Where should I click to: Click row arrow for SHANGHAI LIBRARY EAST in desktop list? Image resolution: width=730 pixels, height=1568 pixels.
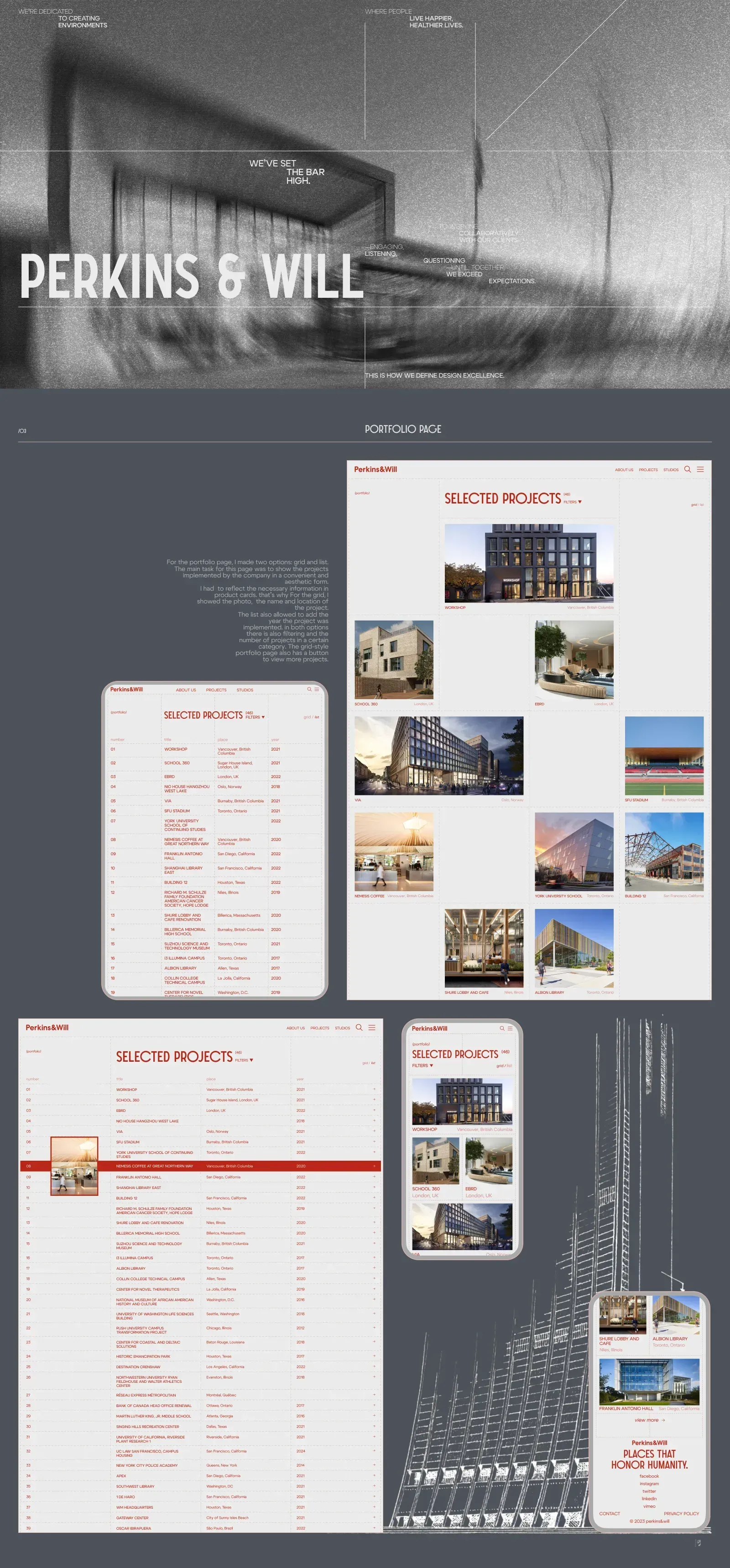(374, 1188)
